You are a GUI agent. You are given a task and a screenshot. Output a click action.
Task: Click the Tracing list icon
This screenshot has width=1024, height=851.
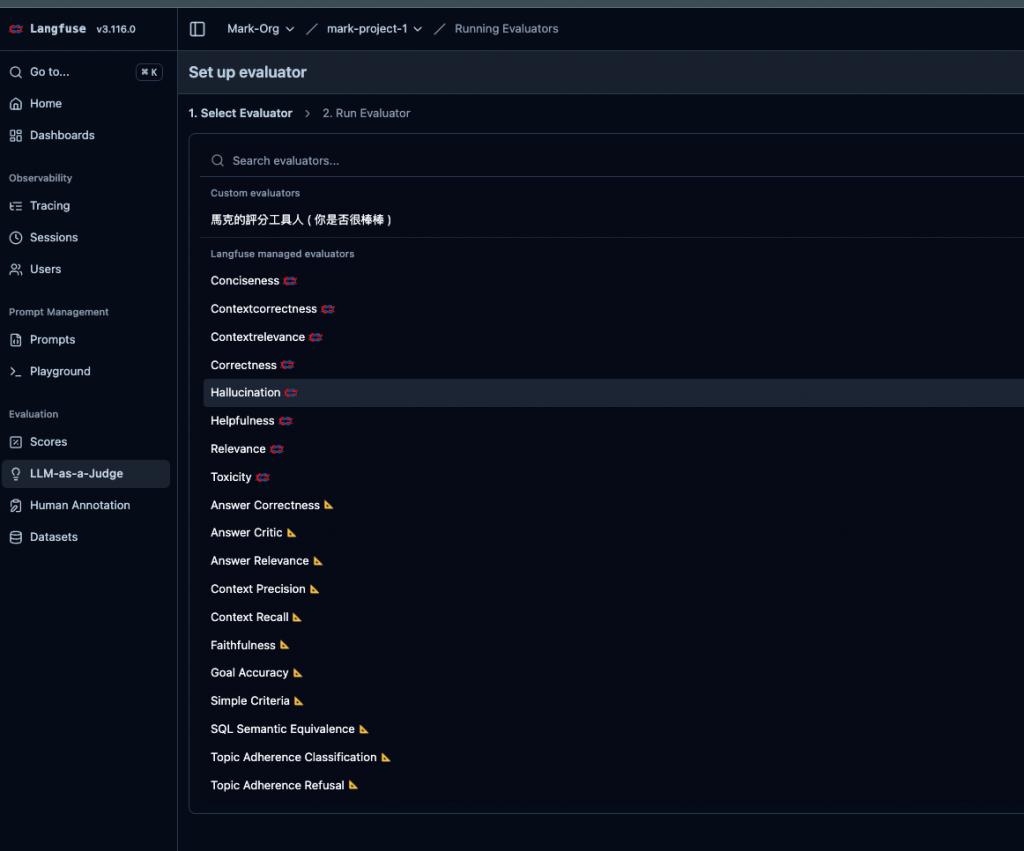16,206
